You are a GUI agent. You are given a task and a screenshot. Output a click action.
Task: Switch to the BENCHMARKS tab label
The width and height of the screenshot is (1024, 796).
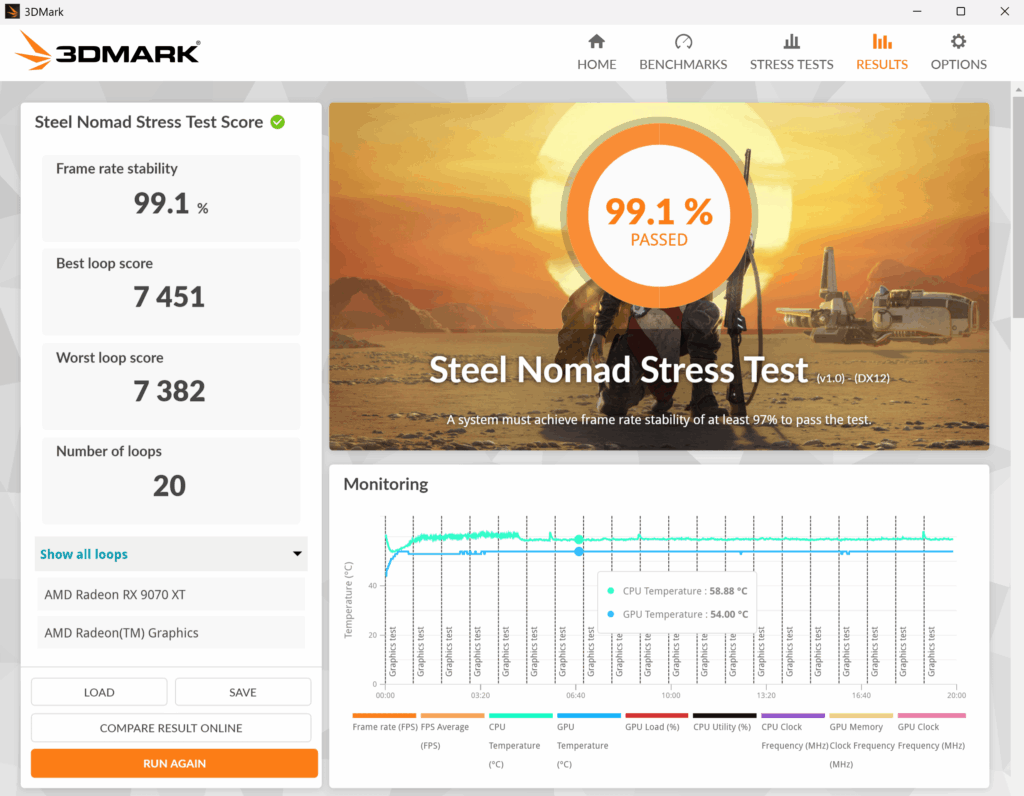(x=683, y=64)
